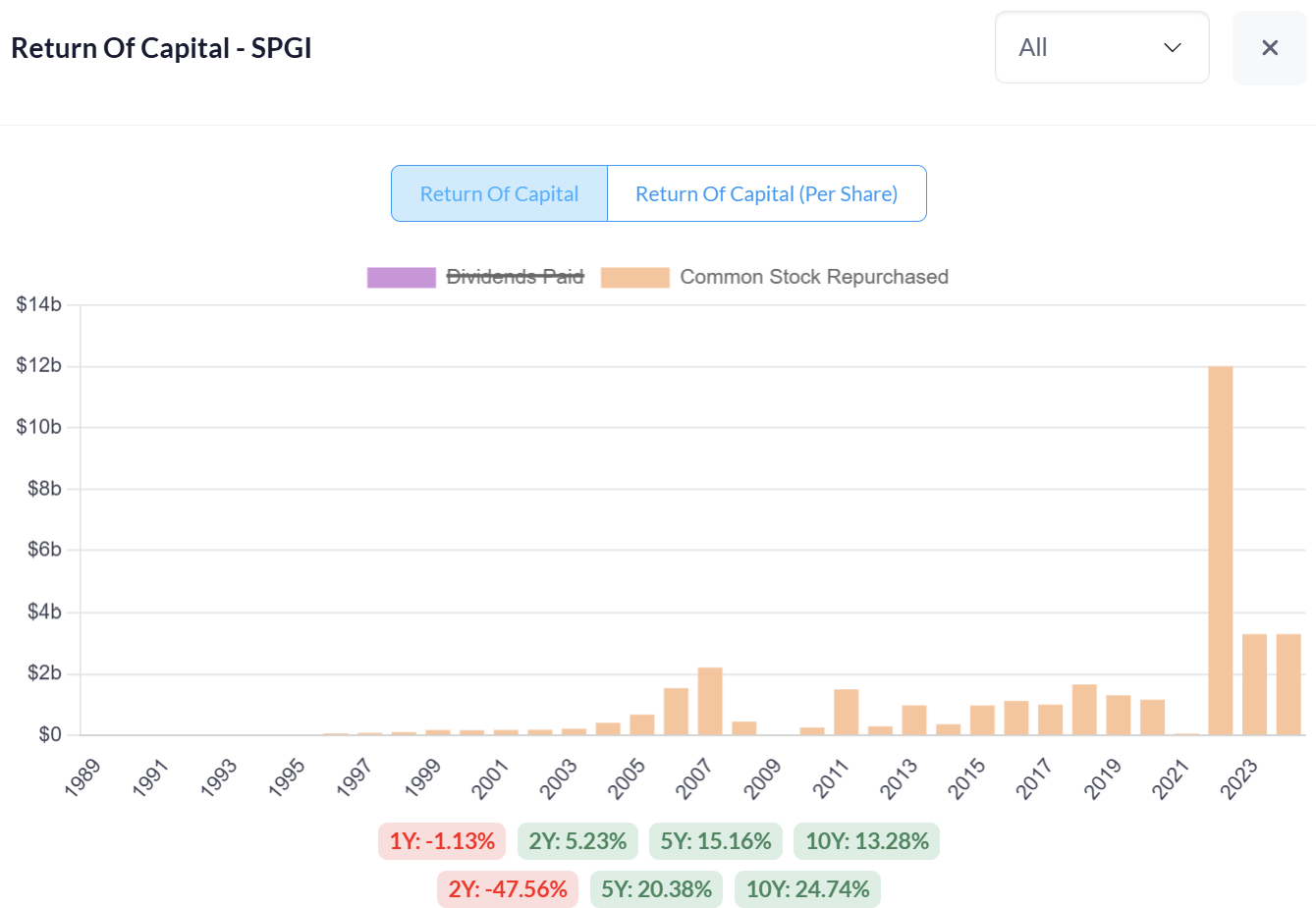
Task: Click the orange Common Stock Repurchased swatch
Action: [x=635, y=277]
